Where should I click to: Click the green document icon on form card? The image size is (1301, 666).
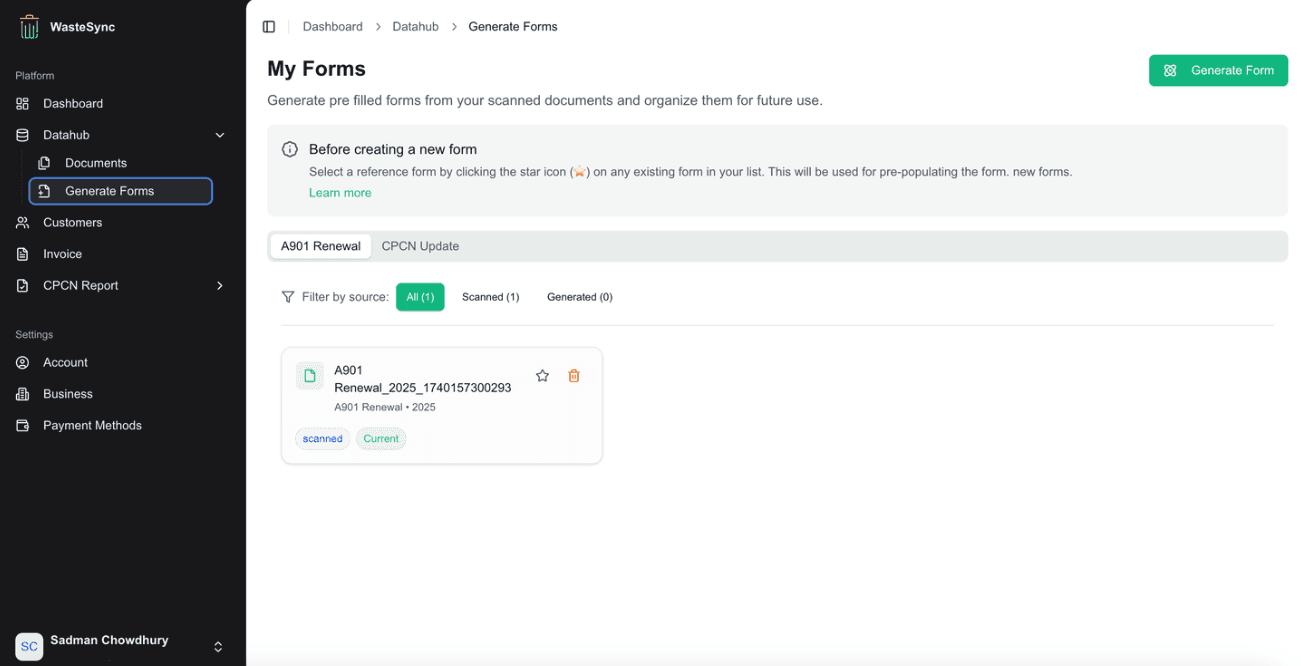click(310, 376)
